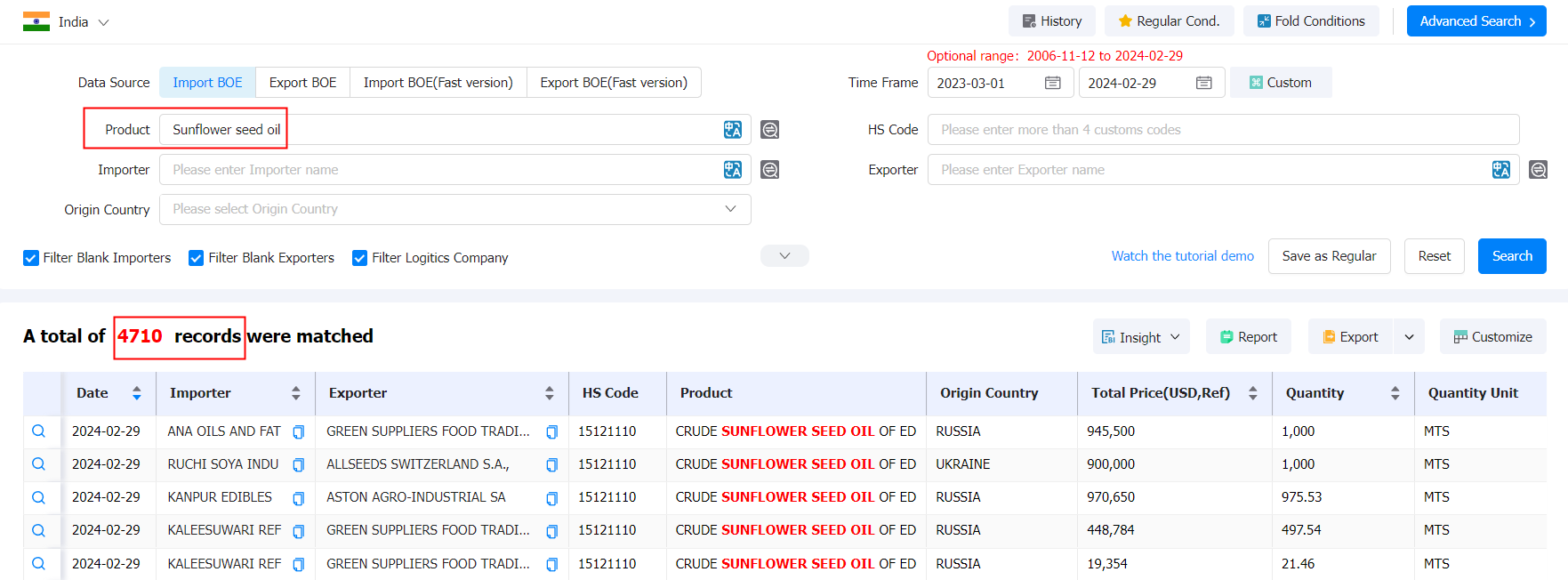Click the HS Code input field

(x=1223, y=130)
